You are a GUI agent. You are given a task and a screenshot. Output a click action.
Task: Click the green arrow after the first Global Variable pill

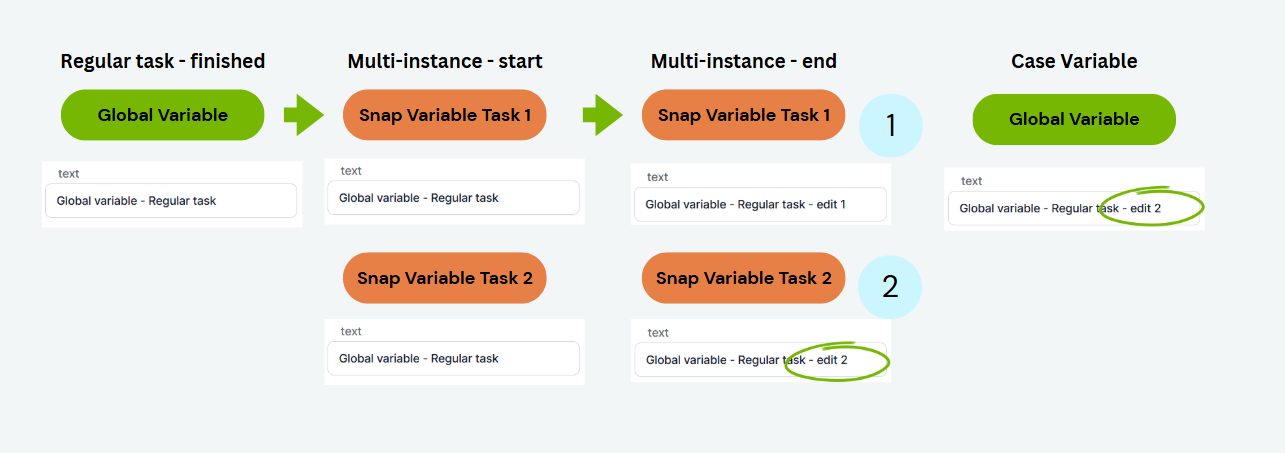(303, 115)
